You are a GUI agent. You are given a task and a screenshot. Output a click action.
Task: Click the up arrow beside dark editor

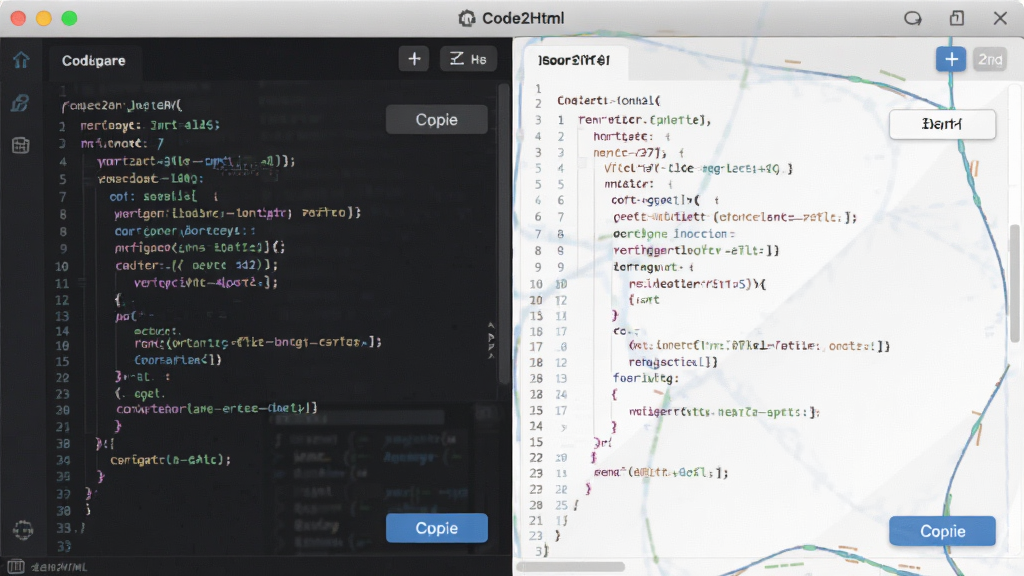pyautogui.click(x=491, y=325)
